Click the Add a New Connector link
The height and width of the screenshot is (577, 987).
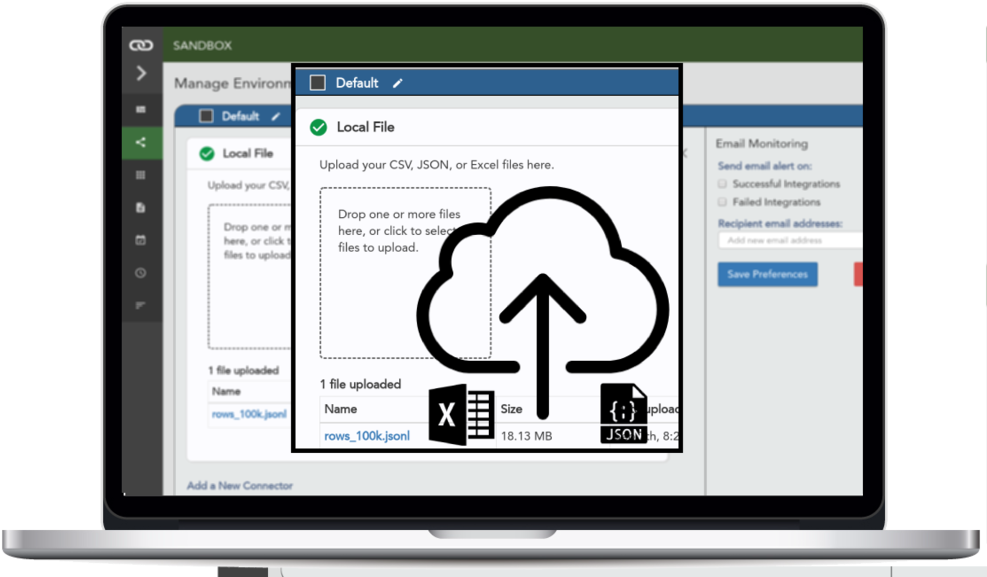click(240, 486)
